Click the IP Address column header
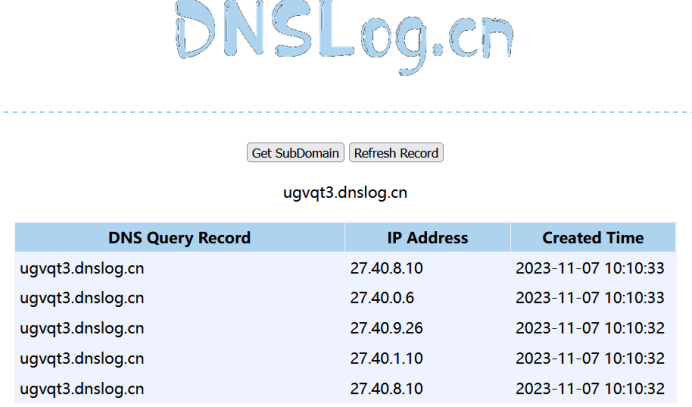 pyautogui.click(x=427, y=238)
